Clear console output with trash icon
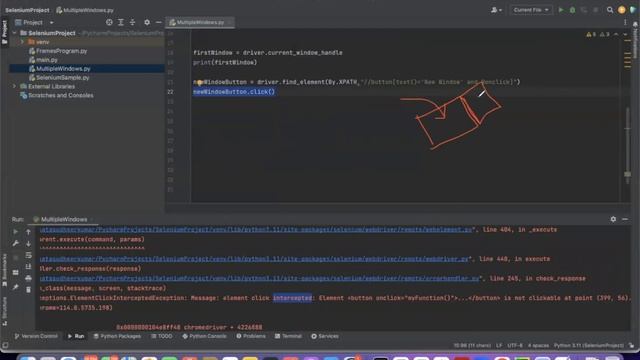This screenshot has width=640, height=360. [x=28, y=289]
